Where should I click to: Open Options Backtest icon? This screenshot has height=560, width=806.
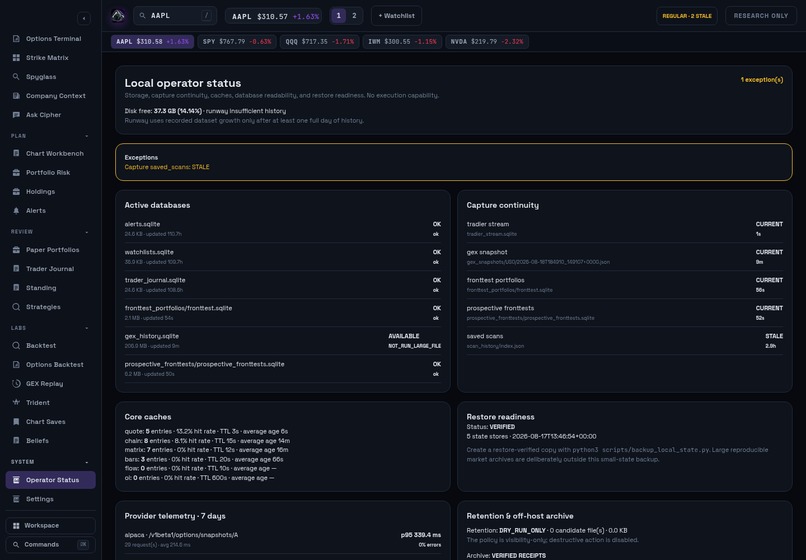tap(16, 365)
